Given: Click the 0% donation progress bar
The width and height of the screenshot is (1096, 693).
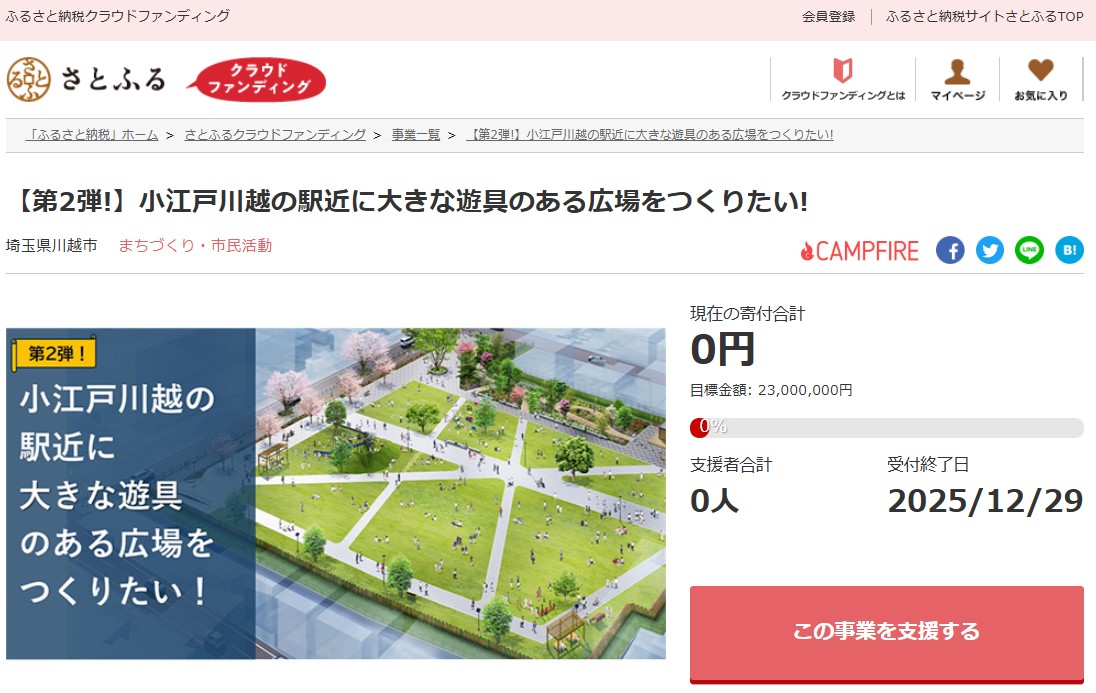Looking at the screenshot, I should point(886,427).
